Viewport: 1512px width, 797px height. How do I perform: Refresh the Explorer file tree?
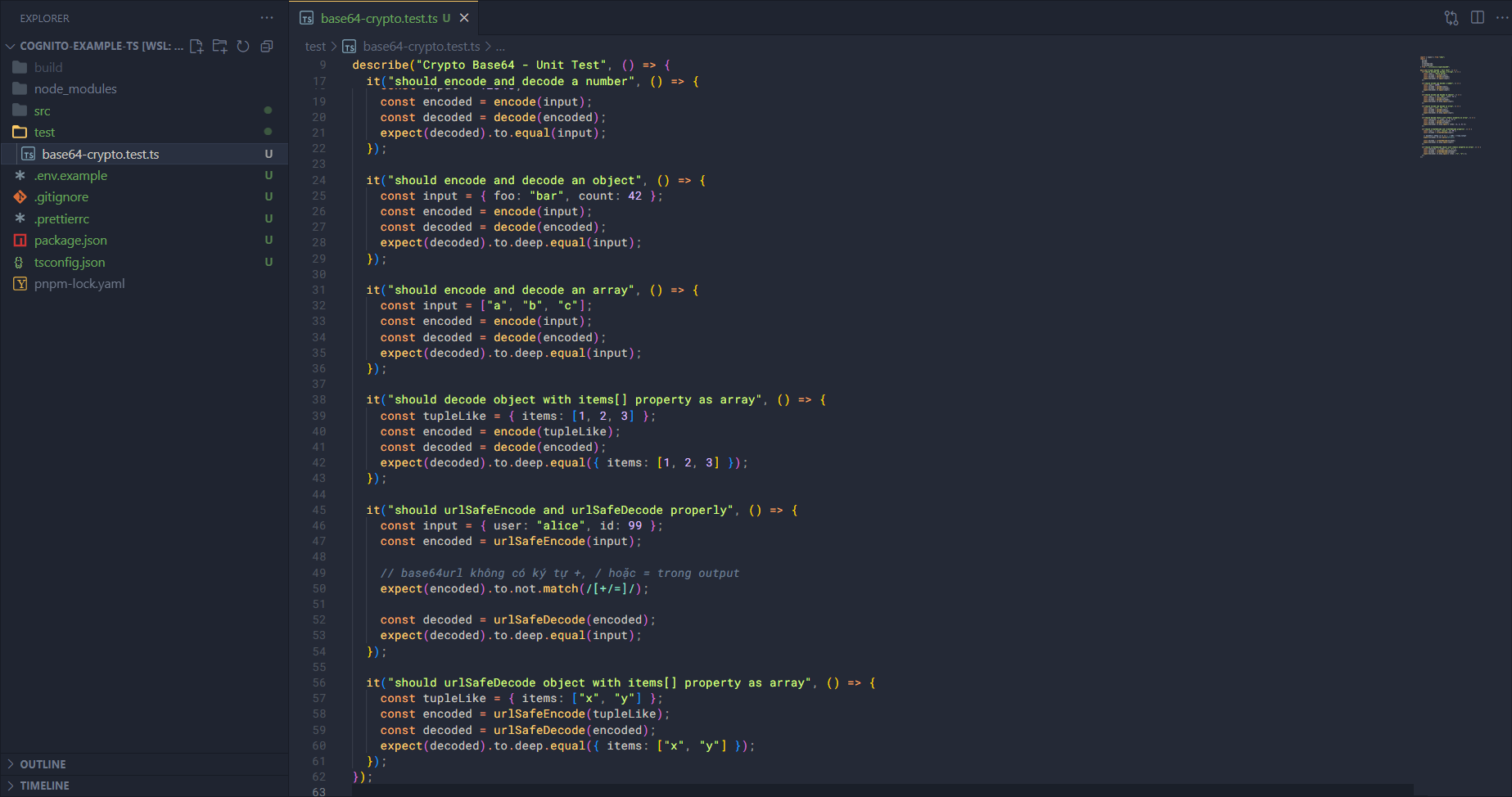pyautogui.click(x=243, y=47)
